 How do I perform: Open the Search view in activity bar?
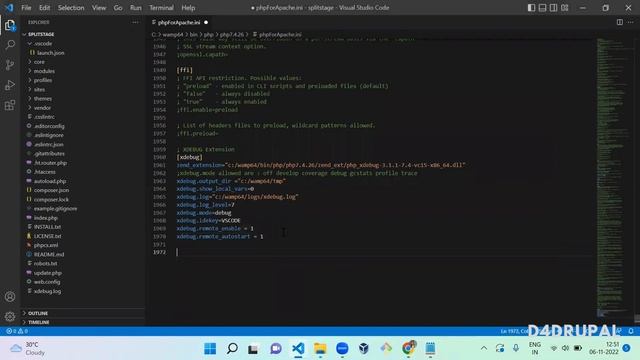click(10, 44)
